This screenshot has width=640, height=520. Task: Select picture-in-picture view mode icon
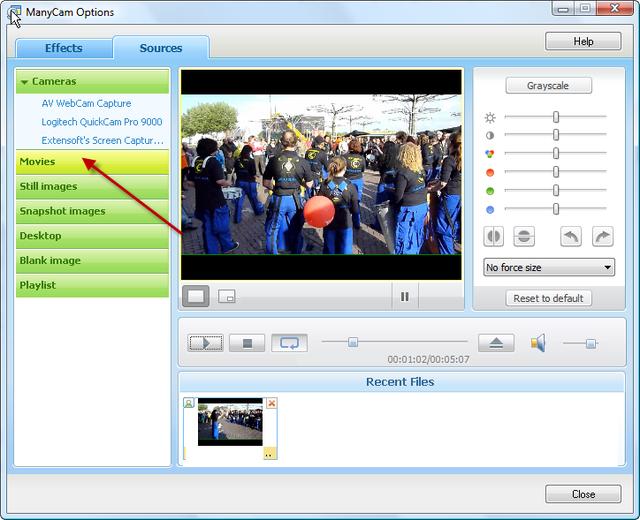pyautogui.click(x=227, y=296)
